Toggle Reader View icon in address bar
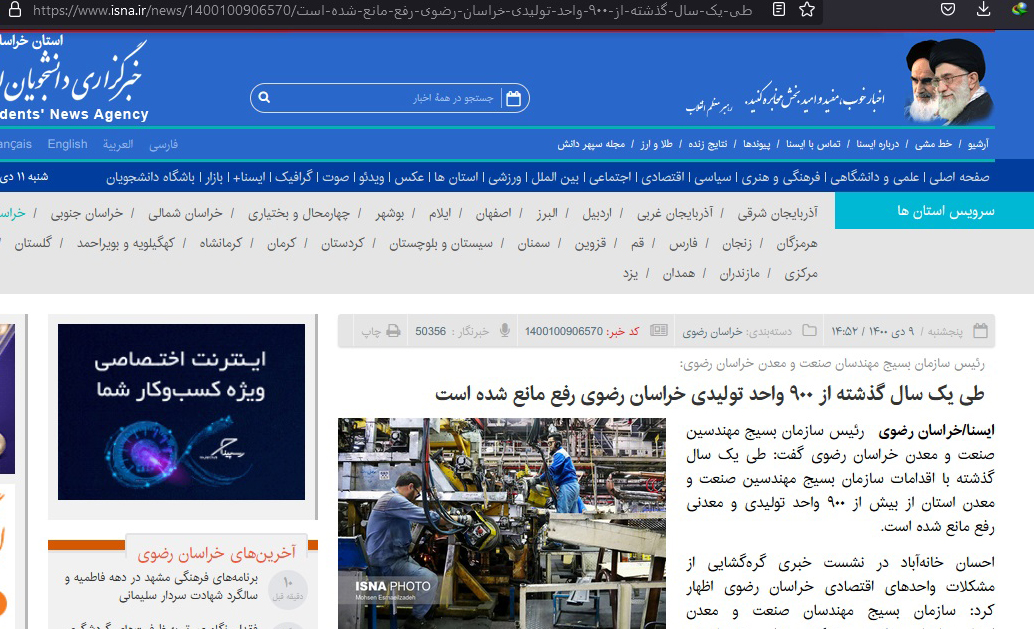Image resolution: width=1034 pixels, height=629 pixels. [779, 11]
